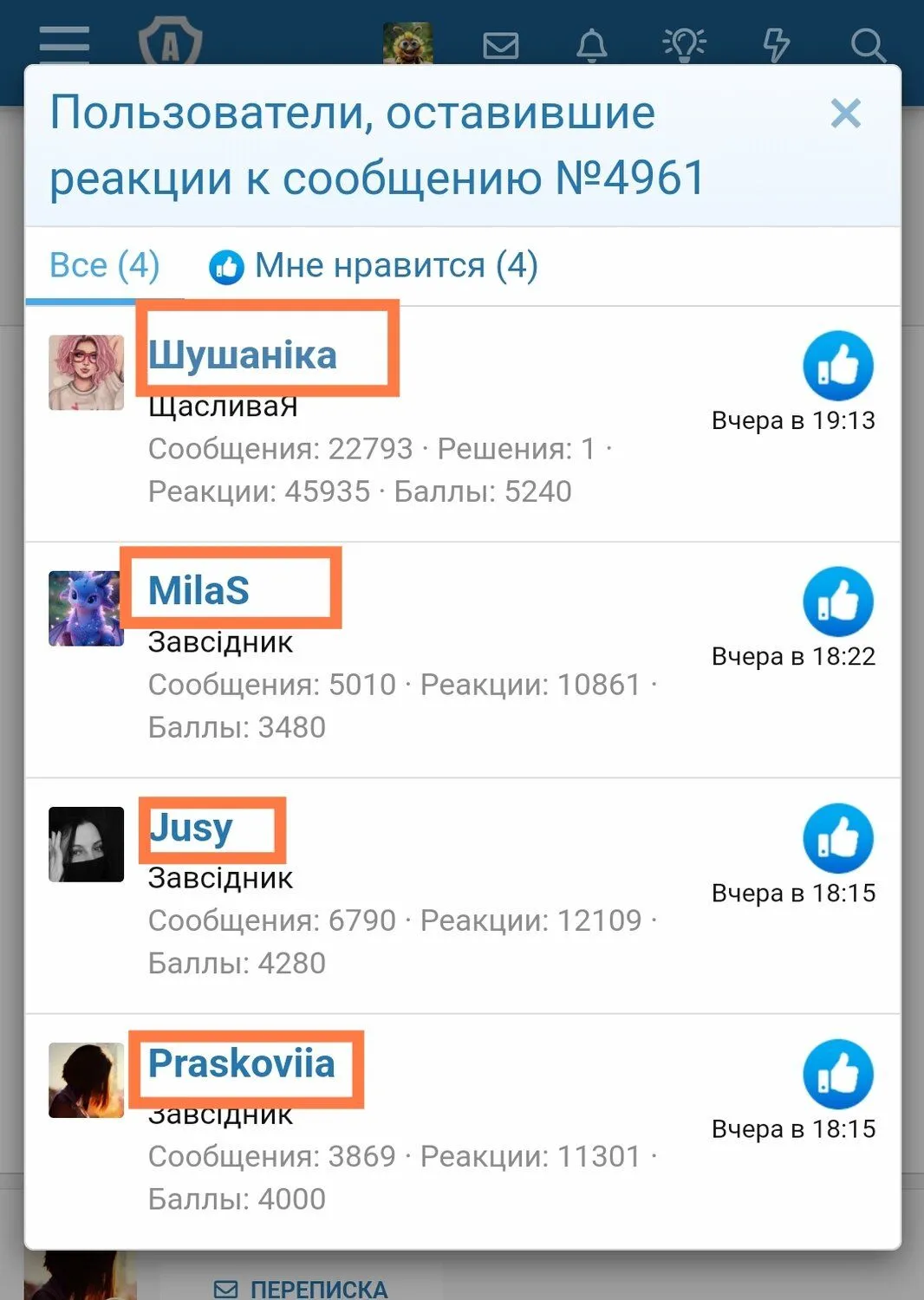Open the bell notifications icon
This screenshot has height=1300, width=924.
(x=592, y=45)
